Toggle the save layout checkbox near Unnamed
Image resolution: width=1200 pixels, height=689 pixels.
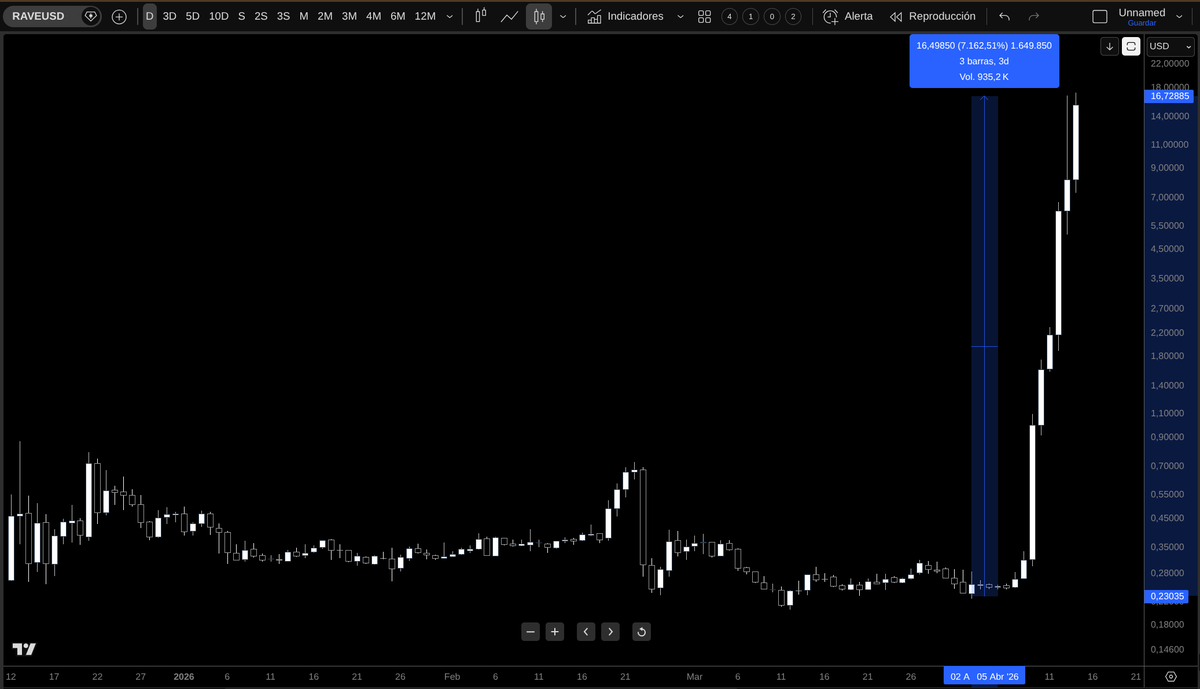pyautogui.click(x=1100, y=14)
